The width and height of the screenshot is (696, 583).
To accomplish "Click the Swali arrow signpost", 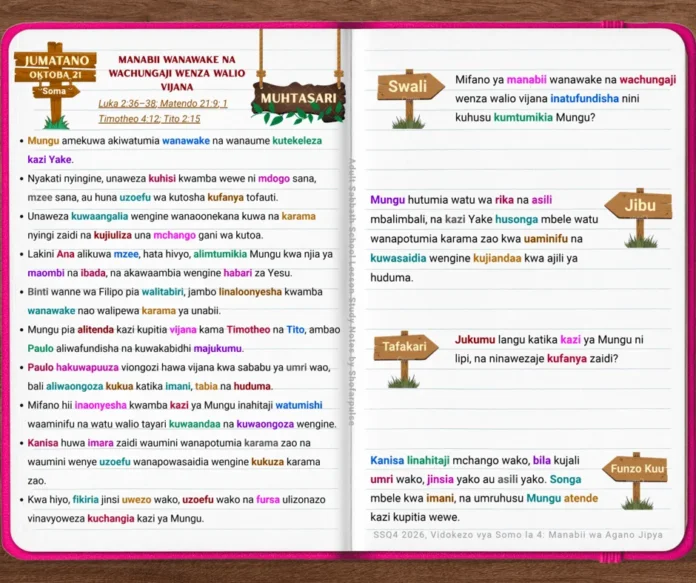I will click(411, 99).
